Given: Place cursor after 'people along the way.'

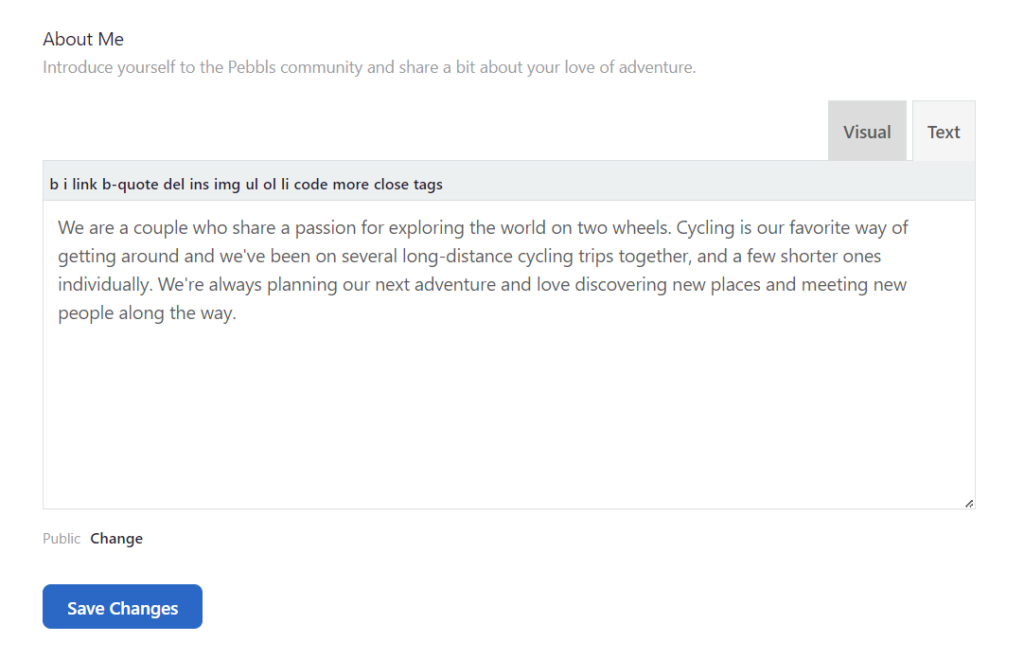Looking at the screenshot, I should (238, 313).
